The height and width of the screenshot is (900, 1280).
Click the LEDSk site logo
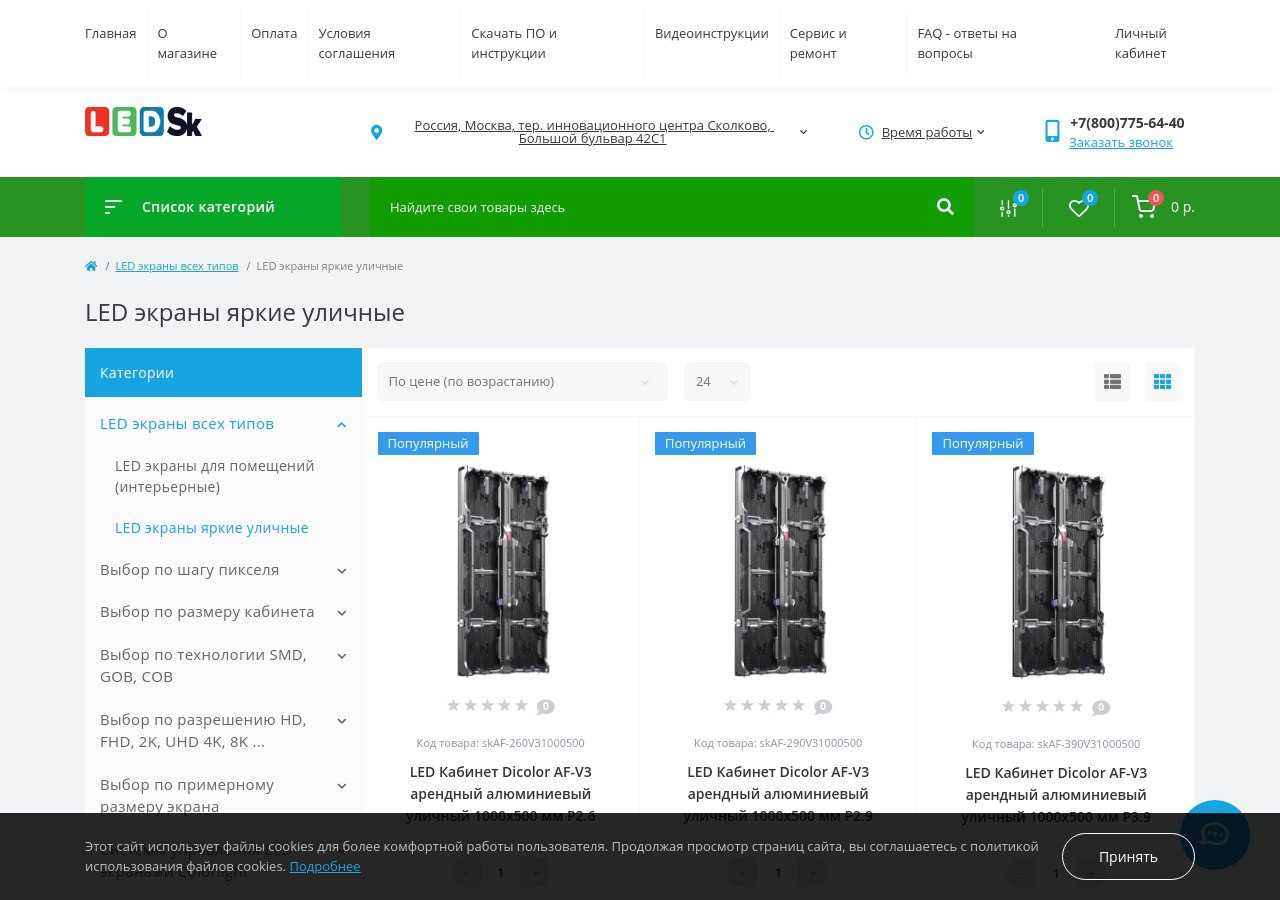click(x=143, y=122)
